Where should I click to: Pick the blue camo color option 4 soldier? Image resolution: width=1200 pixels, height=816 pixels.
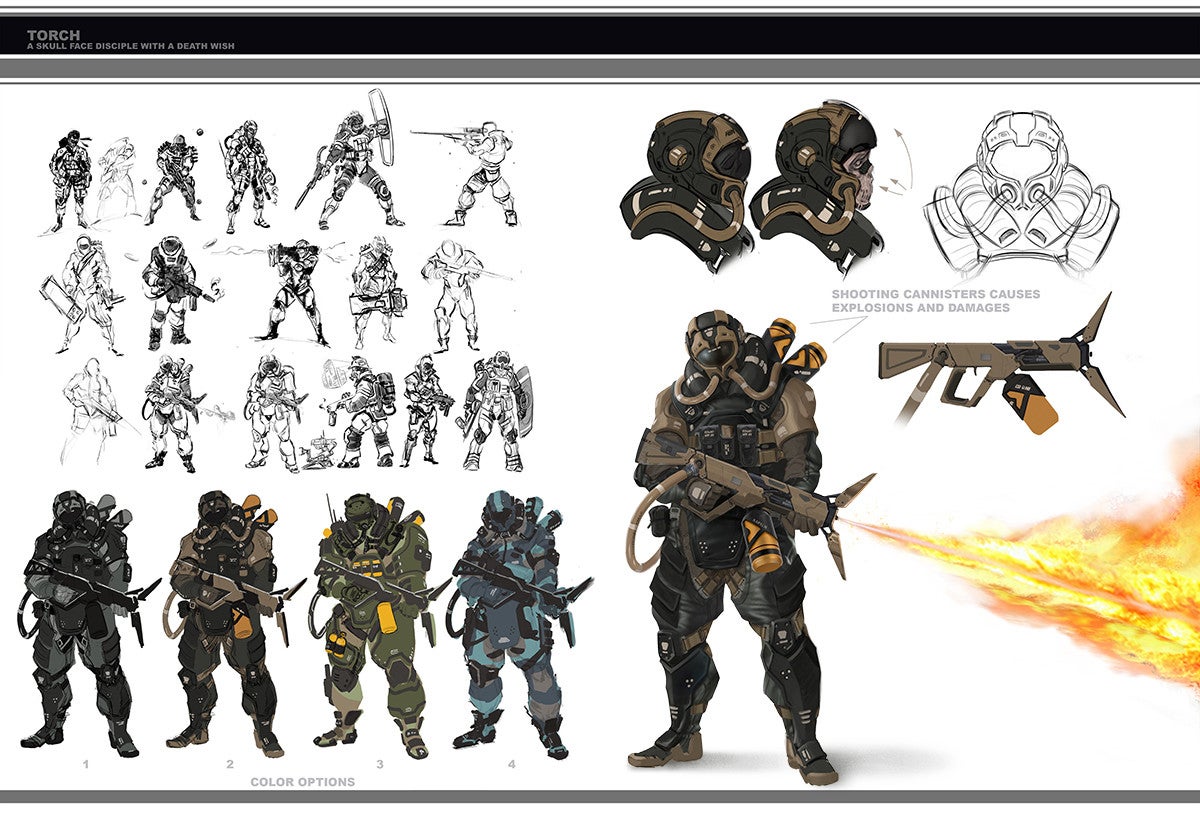pos(510,620)
